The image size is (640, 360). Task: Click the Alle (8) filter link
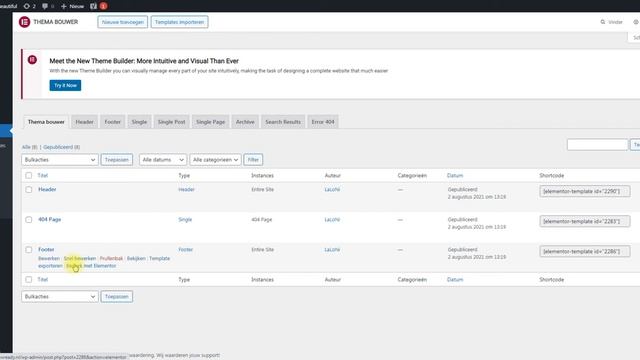click(29, 147)
